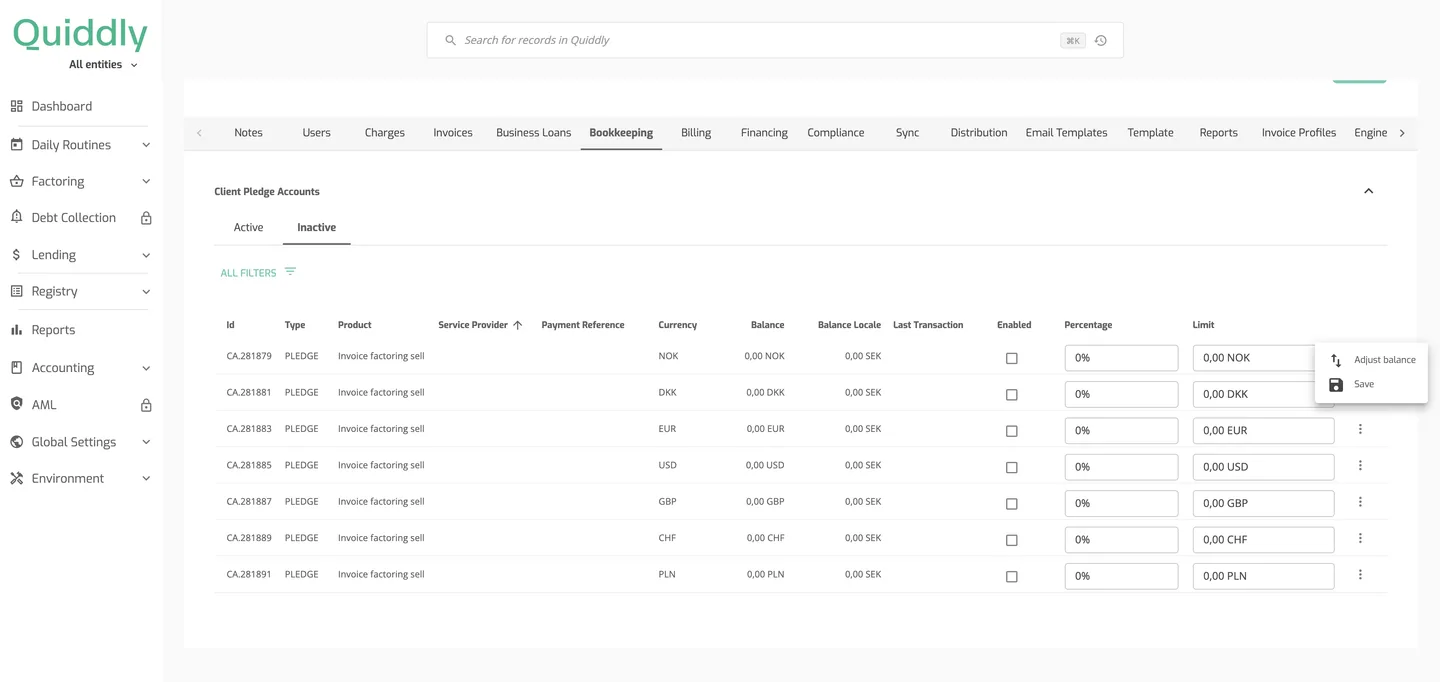Expand Global Settings menu chevron
The width and height of the screenshot is (1440, 682).
[146, 442]
